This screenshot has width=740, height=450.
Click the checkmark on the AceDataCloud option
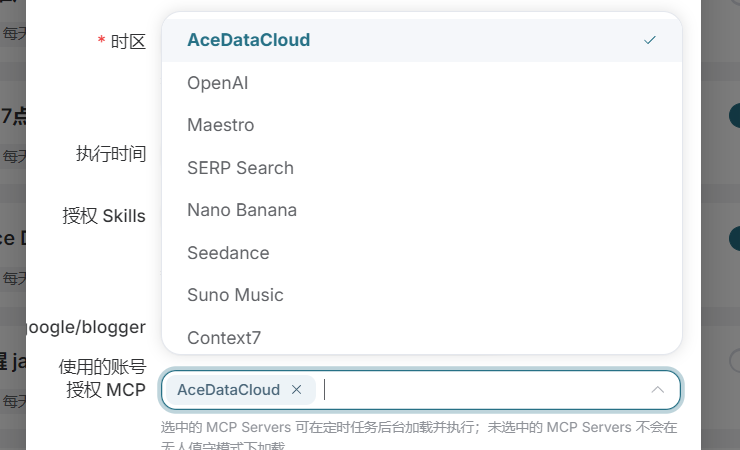650,40
